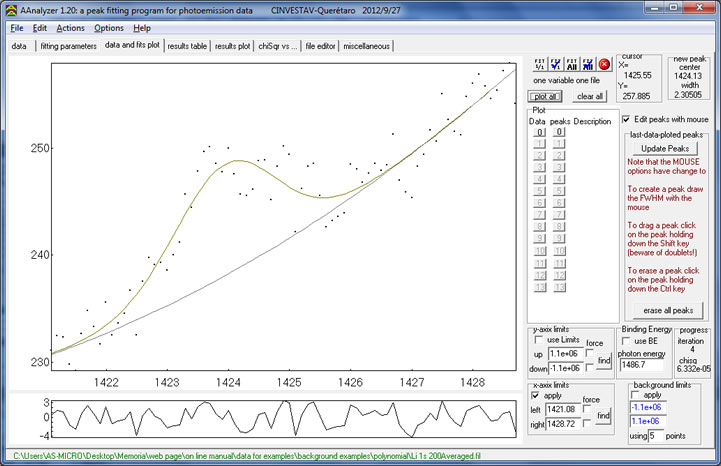Open the Options menu
This screenshot has height=466, width=721.
[x=109, y=28]
